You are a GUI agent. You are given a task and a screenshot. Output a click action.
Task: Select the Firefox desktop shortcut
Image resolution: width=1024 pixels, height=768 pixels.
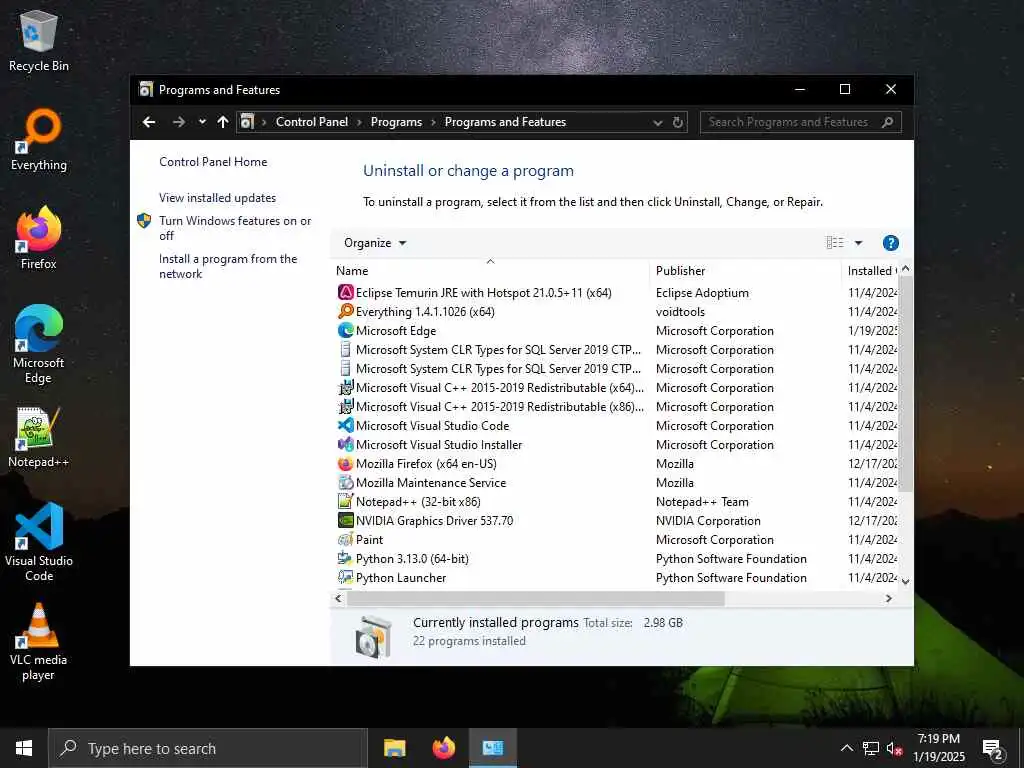point(39,238)
